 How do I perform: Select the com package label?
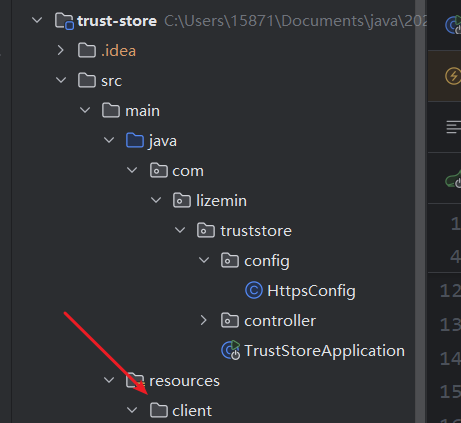188,171
